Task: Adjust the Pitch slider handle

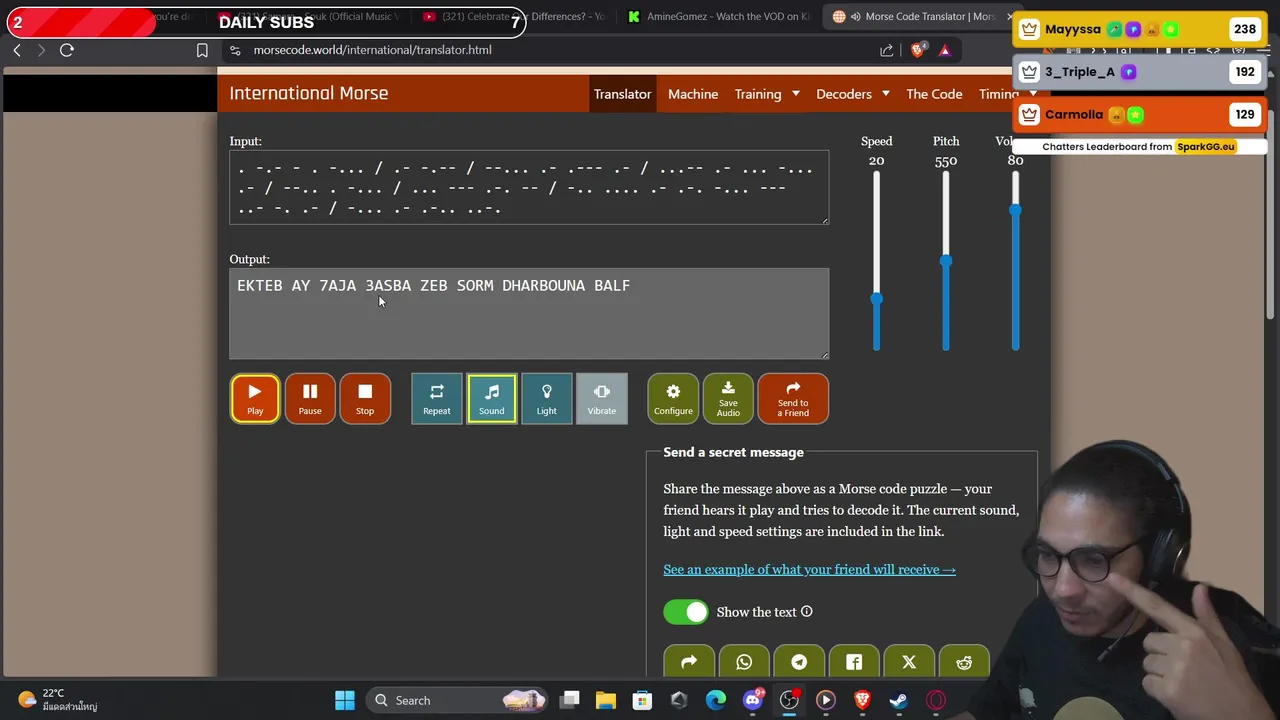Action: tap(946, 261)
